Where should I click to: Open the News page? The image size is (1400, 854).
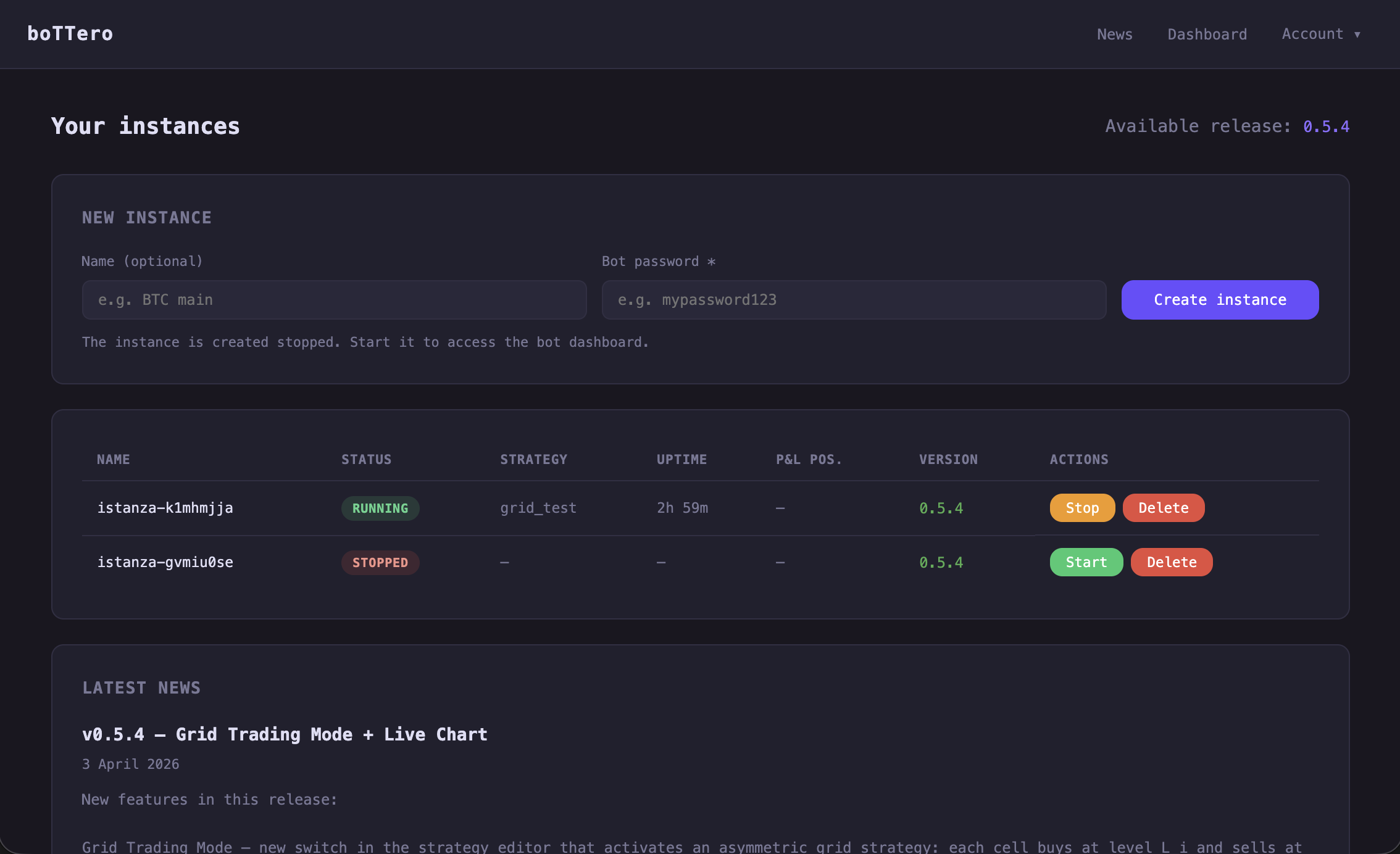tap(1114, 34)
